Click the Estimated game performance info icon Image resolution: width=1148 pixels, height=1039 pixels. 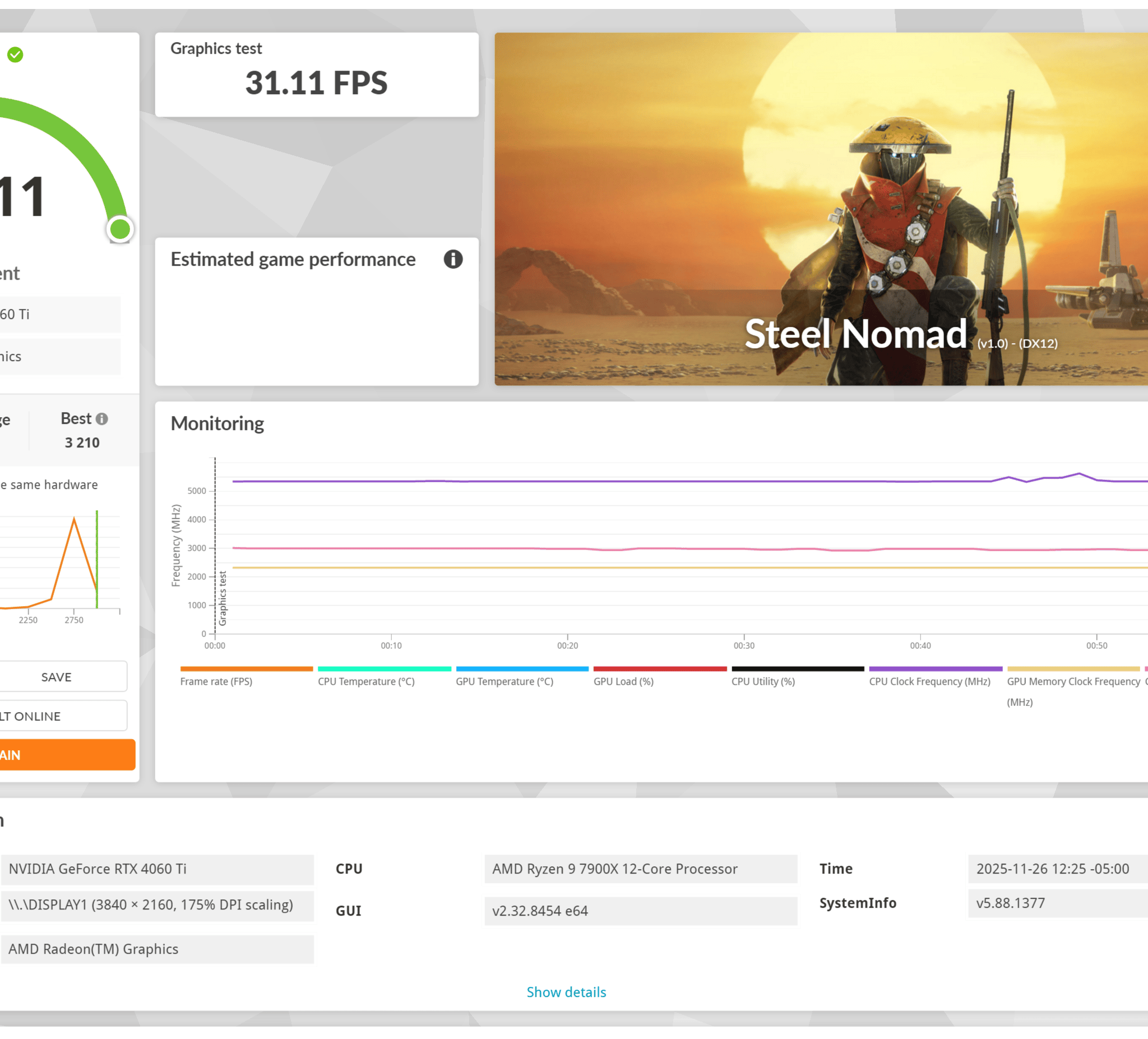[x=453, y=259]
